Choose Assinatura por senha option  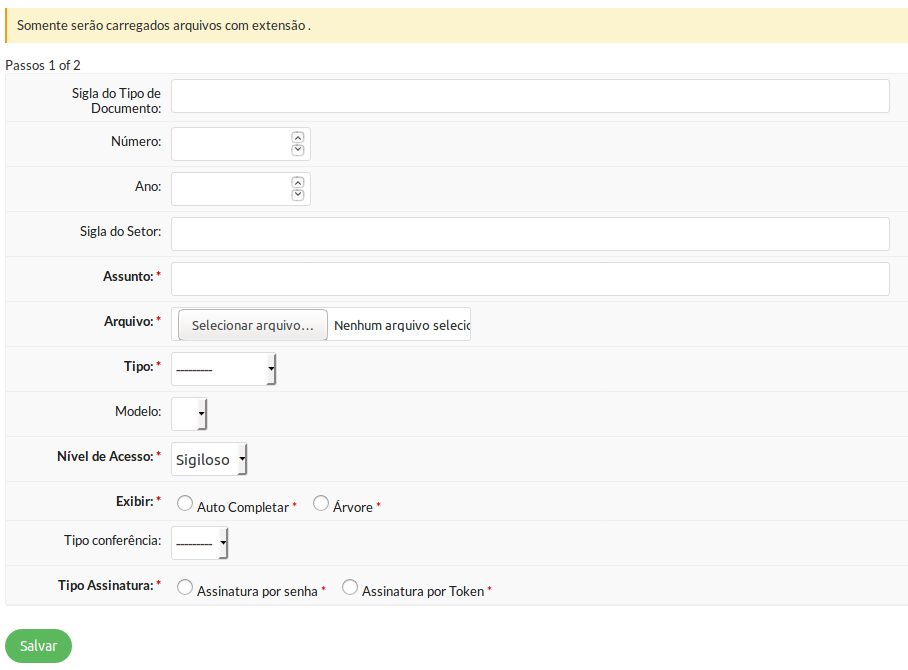(x=185, y=587)
